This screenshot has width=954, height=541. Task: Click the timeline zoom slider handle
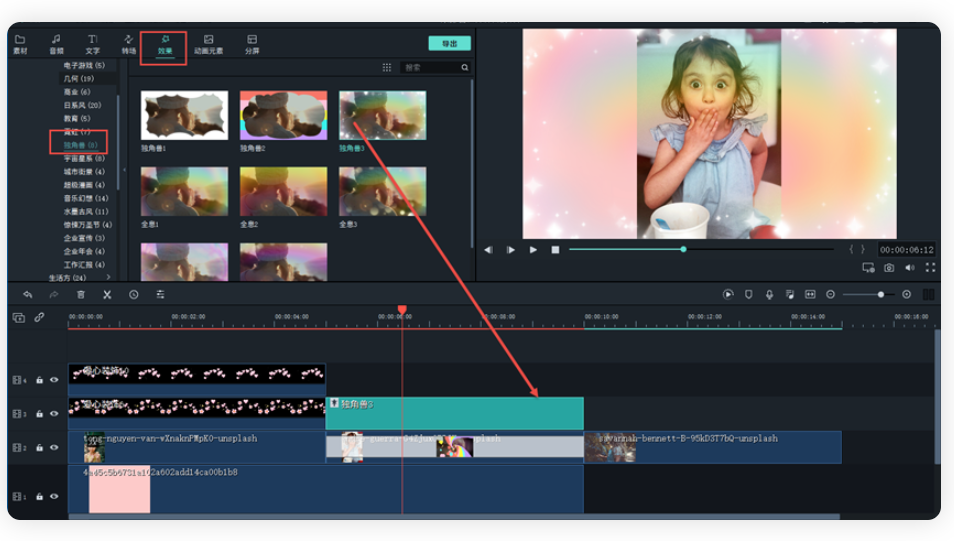tap(880, 294)
